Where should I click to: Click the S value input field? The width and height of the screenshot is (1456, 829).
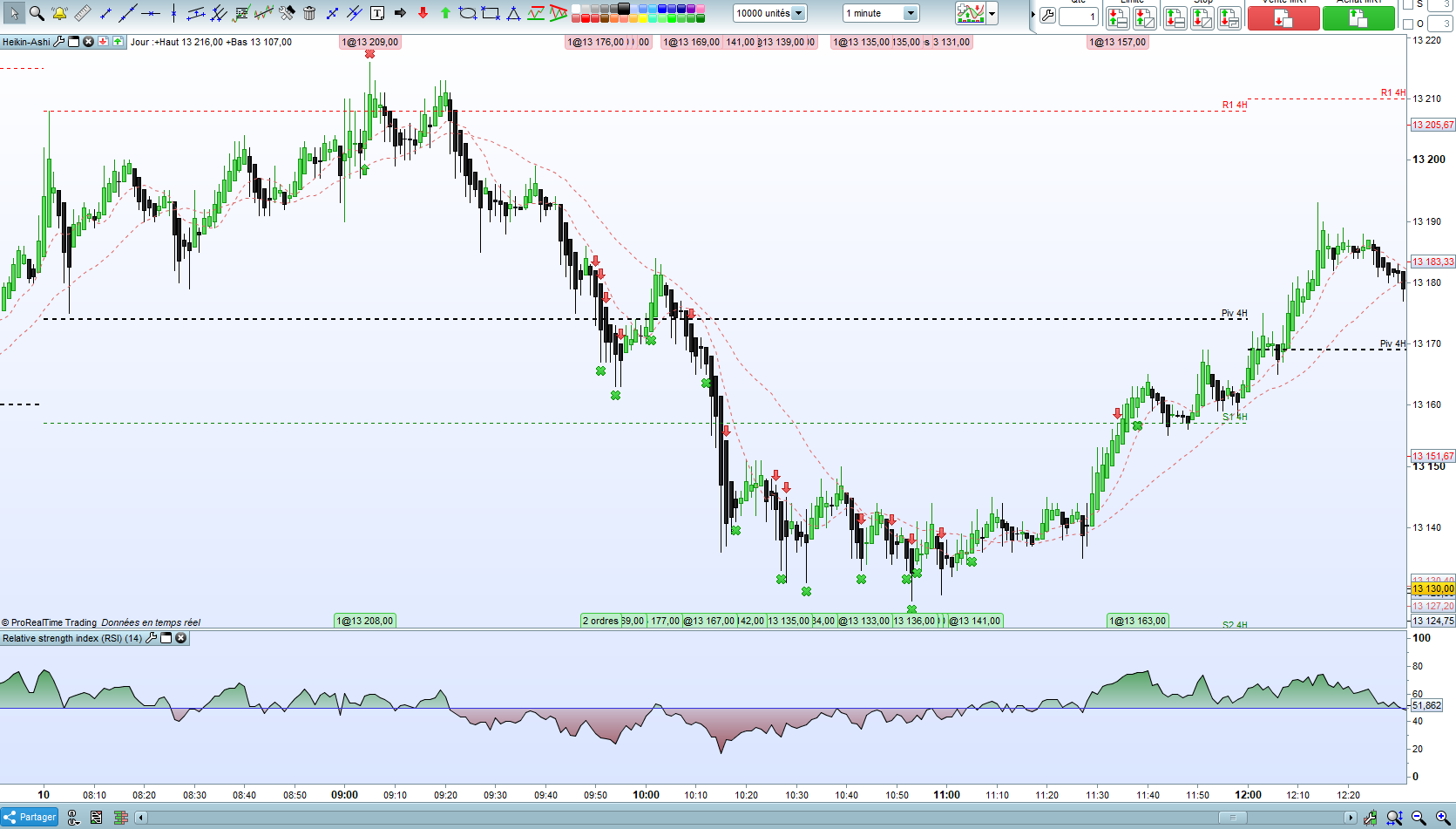coord(1439,4)
